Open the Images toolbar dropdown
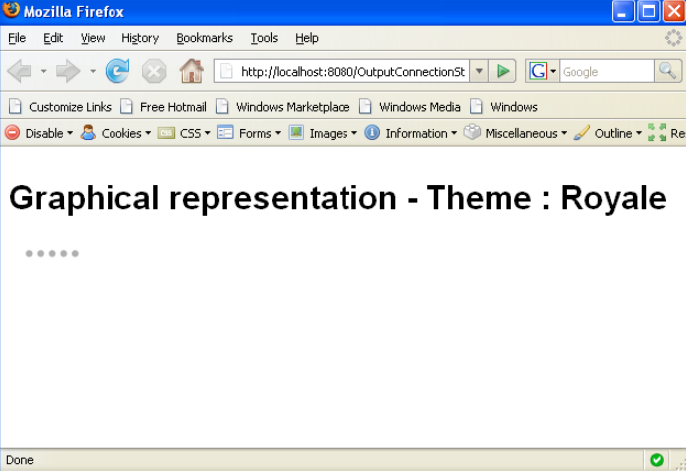Viewport: 686px width, 471px height. pos(323,133)
